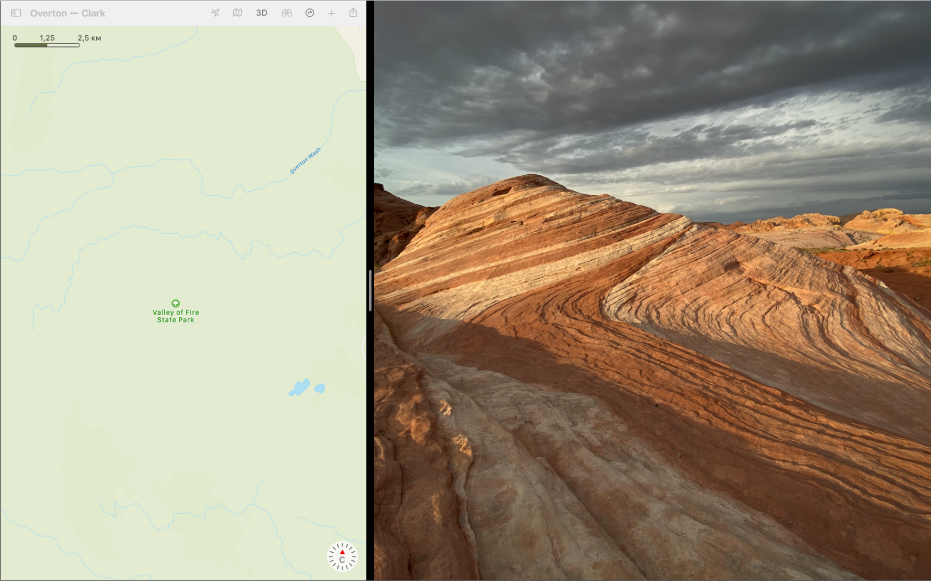The height and width of the screenshot is (583, 931).
Task: Click the smaller blue lake on map
Action: pyautogui.click(x=320, y=388)
